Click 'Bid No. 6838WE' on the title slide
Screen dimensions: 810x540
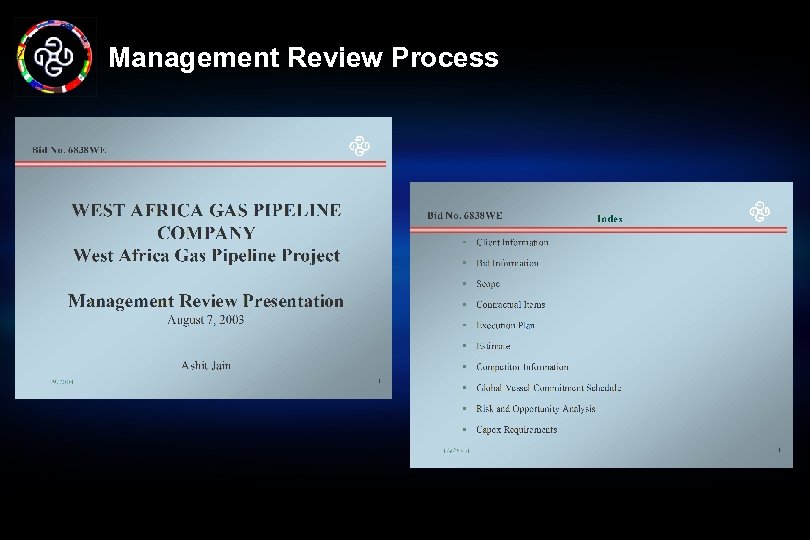69,150
